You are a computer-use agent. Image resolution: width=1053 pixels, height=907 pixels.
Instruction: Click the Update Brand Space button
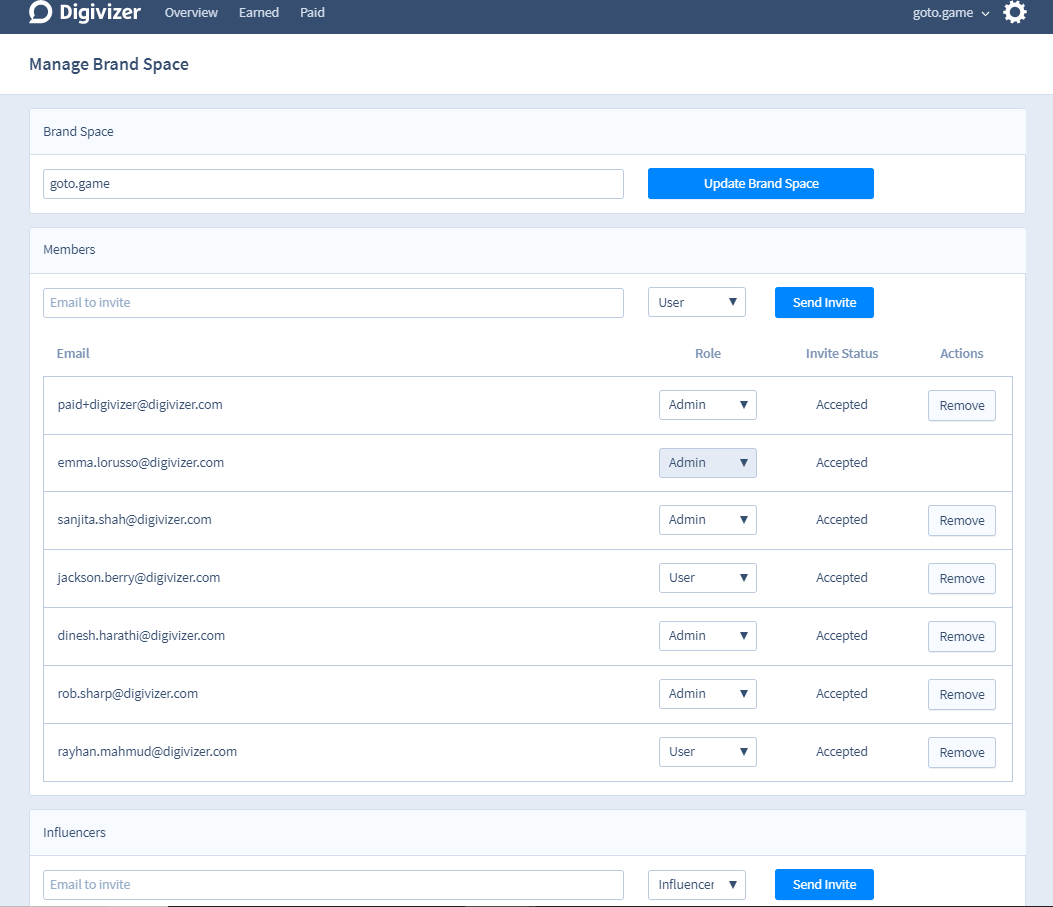coord(760,183)
